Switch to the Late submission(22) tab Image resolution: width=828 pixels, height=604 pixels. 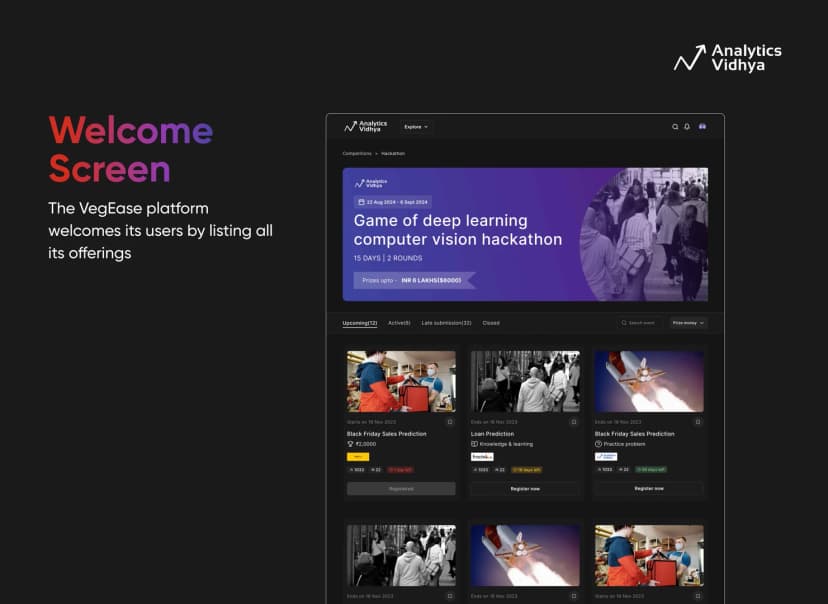coord(446,323)
